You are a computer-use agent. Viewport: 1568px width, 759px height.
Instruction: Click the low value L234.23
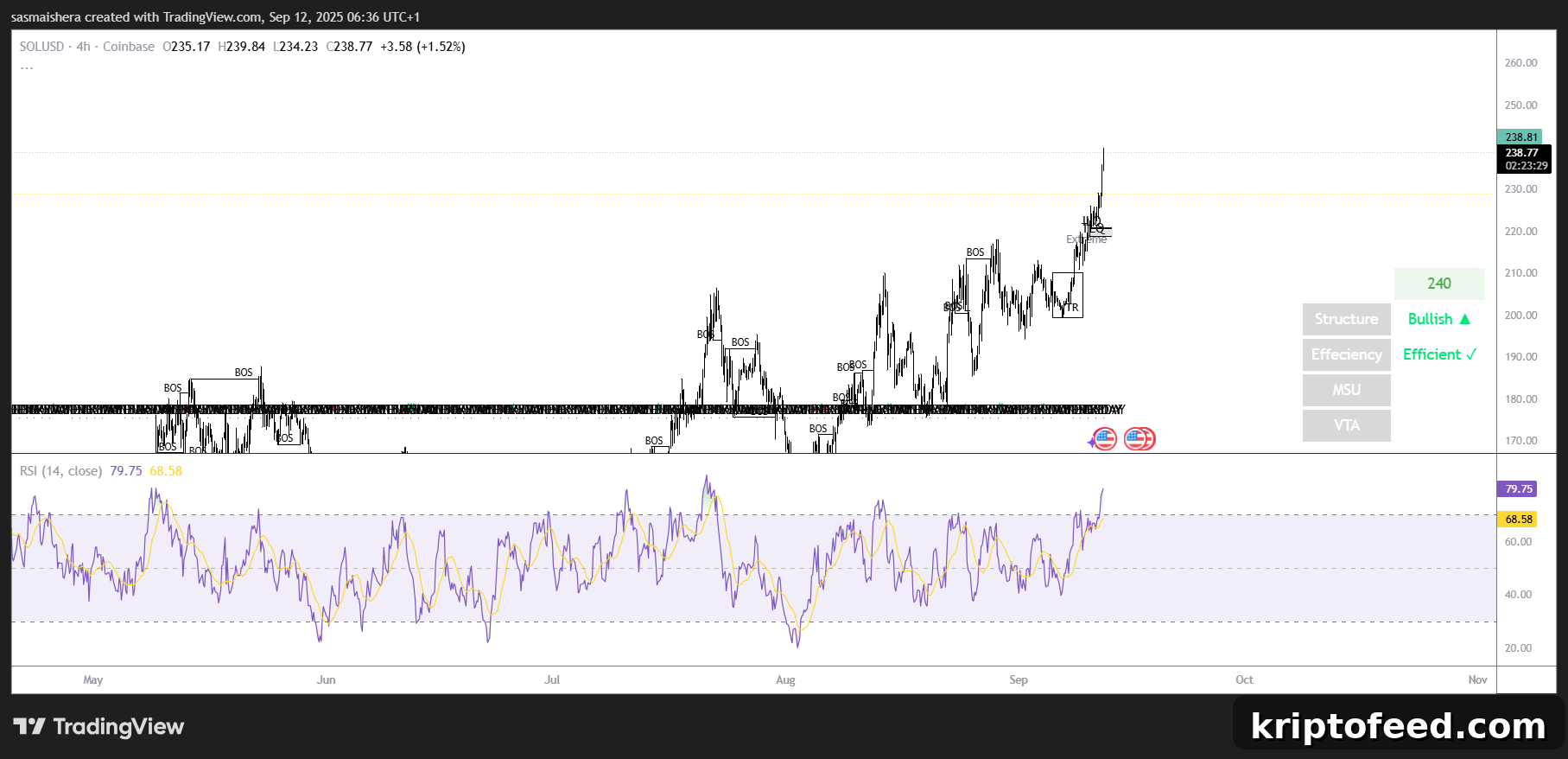pyautogui.click(x=295, y=47)
